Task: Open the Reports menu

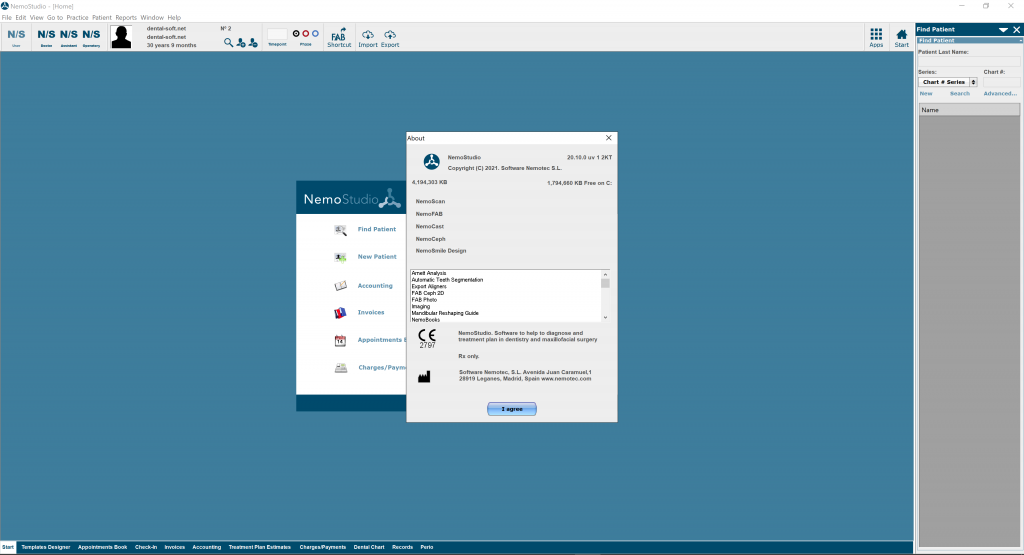Action: point(126,18)
